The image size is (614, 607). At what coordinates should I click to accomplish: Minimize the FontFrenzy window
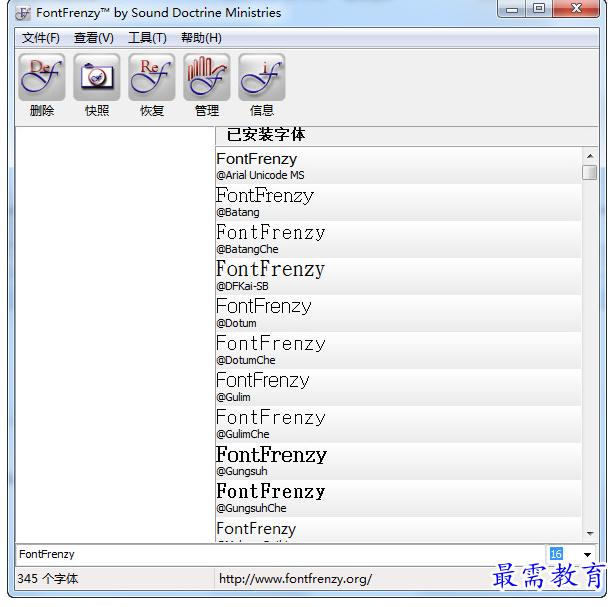pos(511,9)
